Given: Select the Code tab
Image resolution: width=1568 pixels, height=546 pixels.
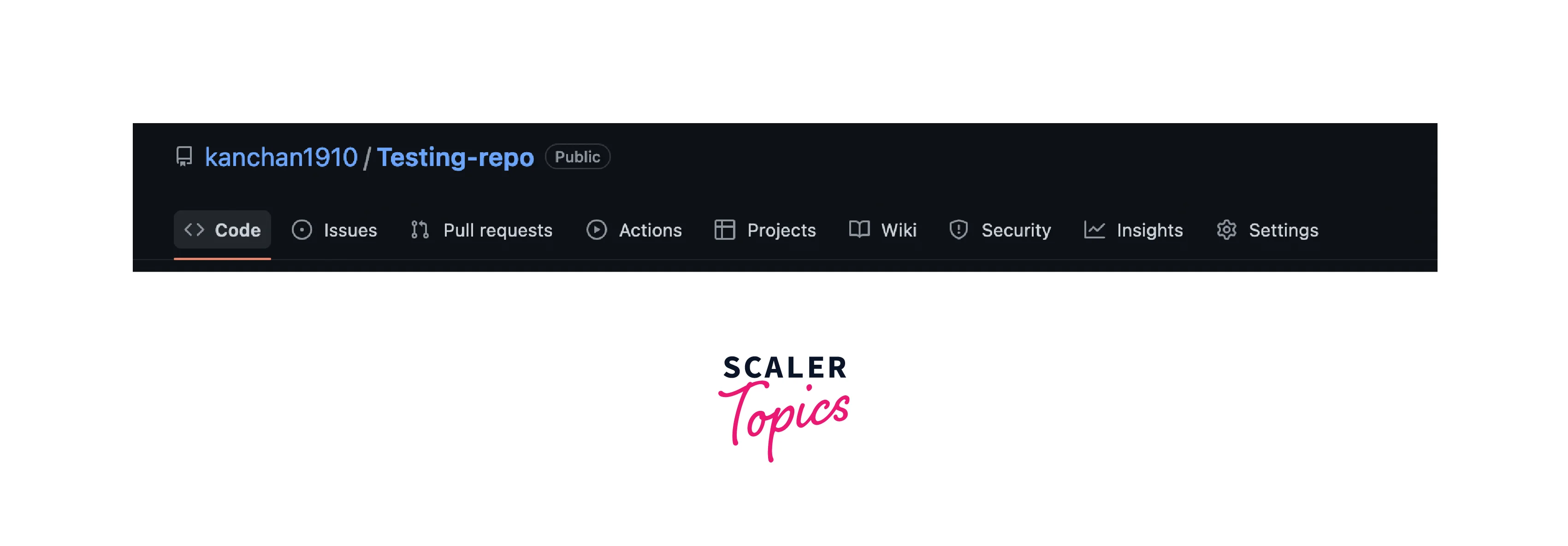Looking at the screenshot, I should tap(222, 230).
